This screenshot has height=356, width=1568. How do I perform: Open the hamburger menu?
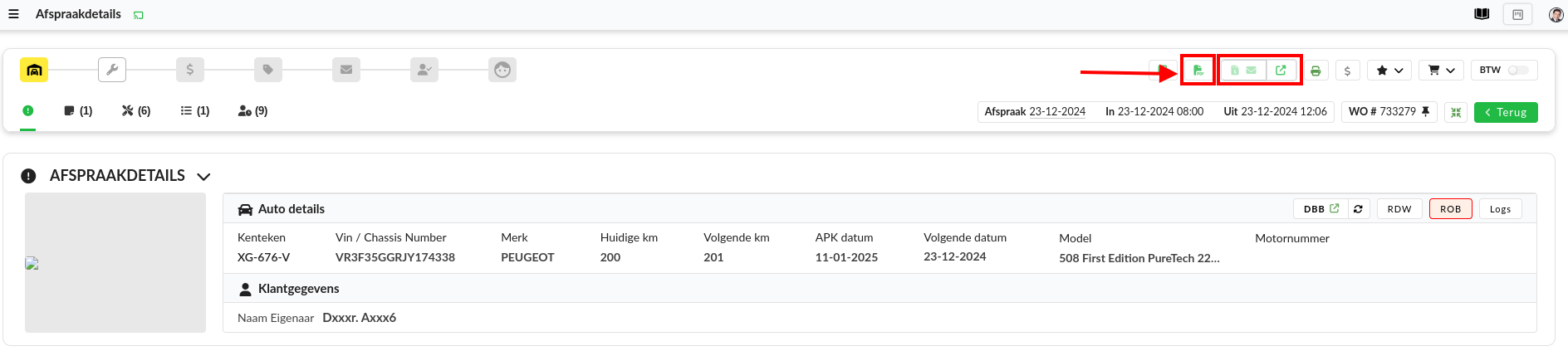click(x=13, y=14)
